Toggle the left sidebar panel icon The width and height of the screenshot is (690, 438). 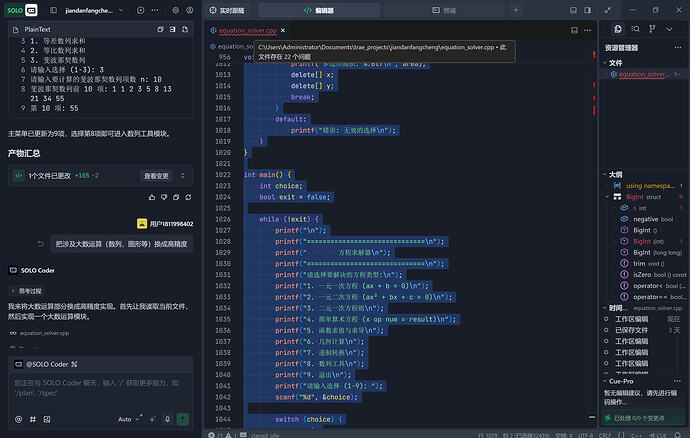53,10
